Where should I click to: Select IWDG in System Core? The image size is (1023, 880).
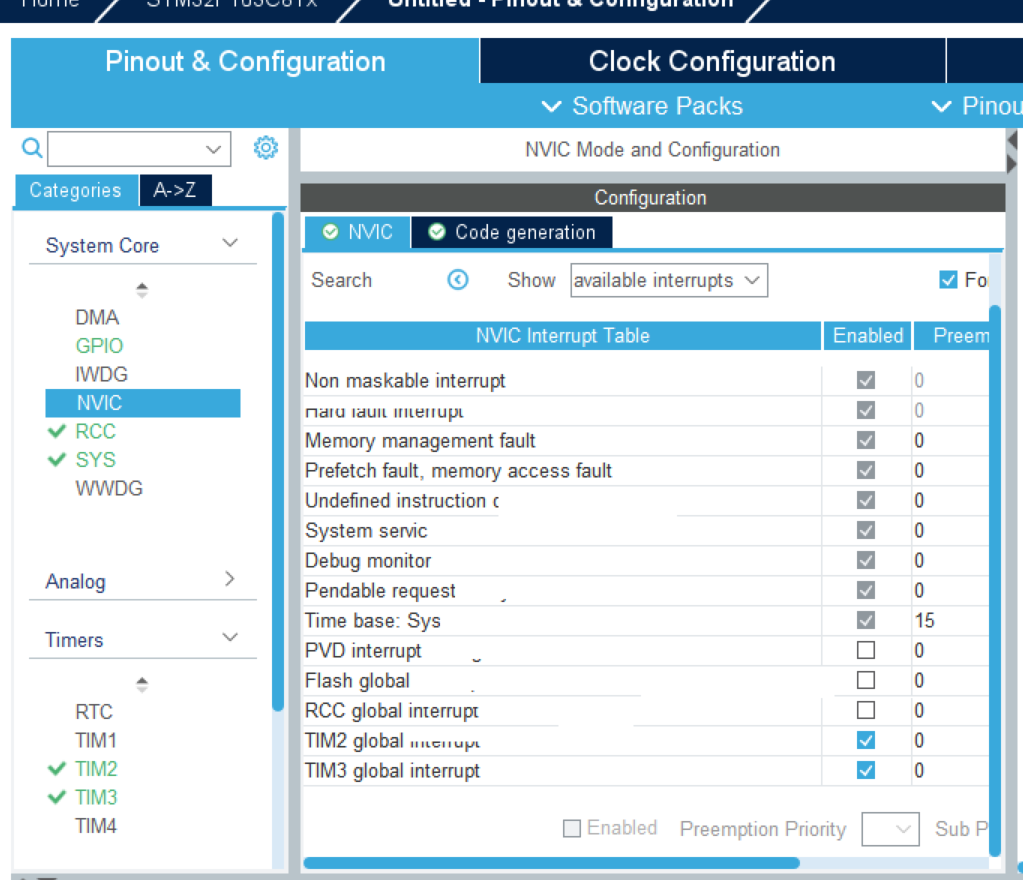tap(101, 374)
